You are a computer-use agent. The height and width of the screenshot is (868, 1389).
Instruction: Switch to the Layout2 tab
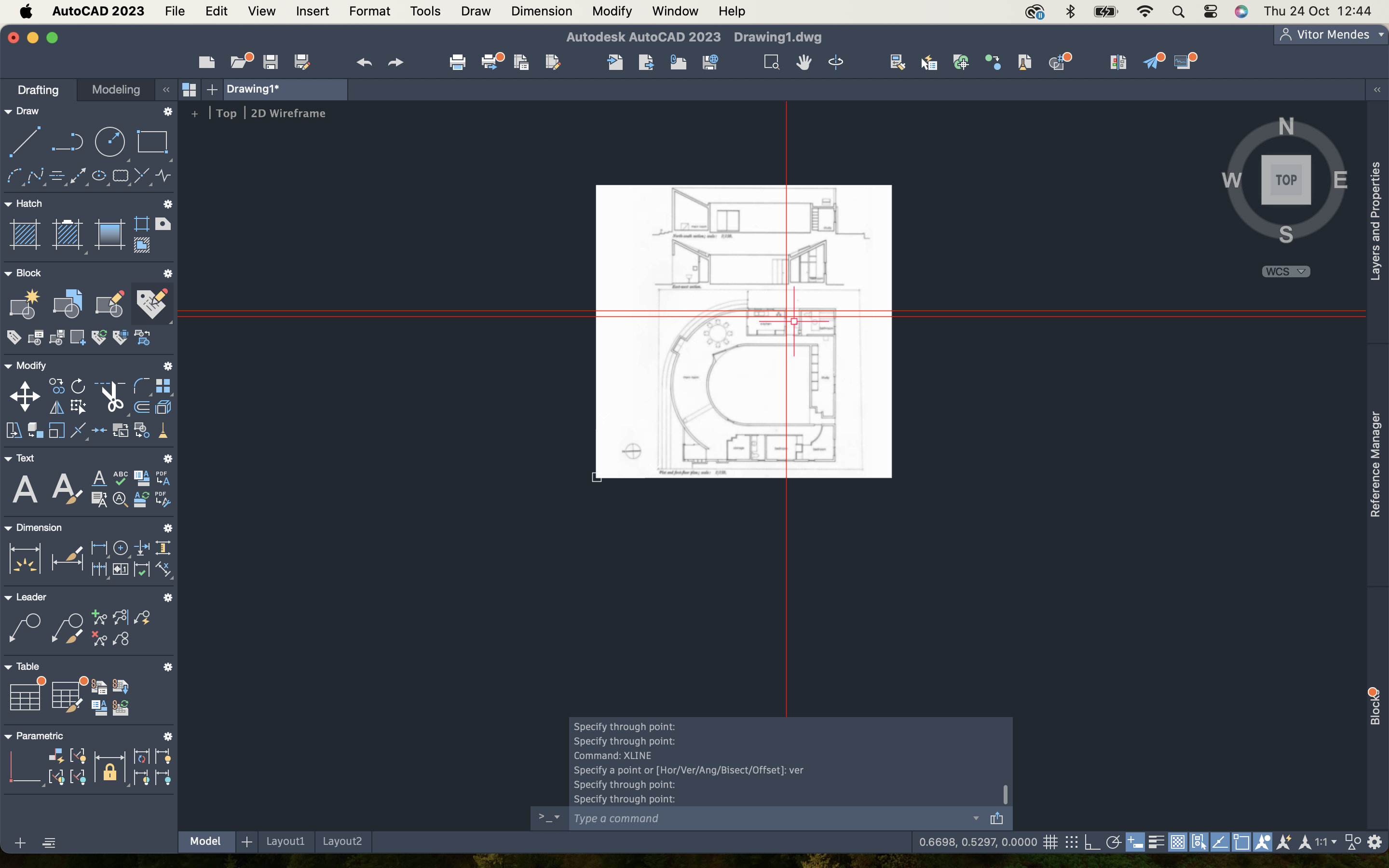click(342, 841)
